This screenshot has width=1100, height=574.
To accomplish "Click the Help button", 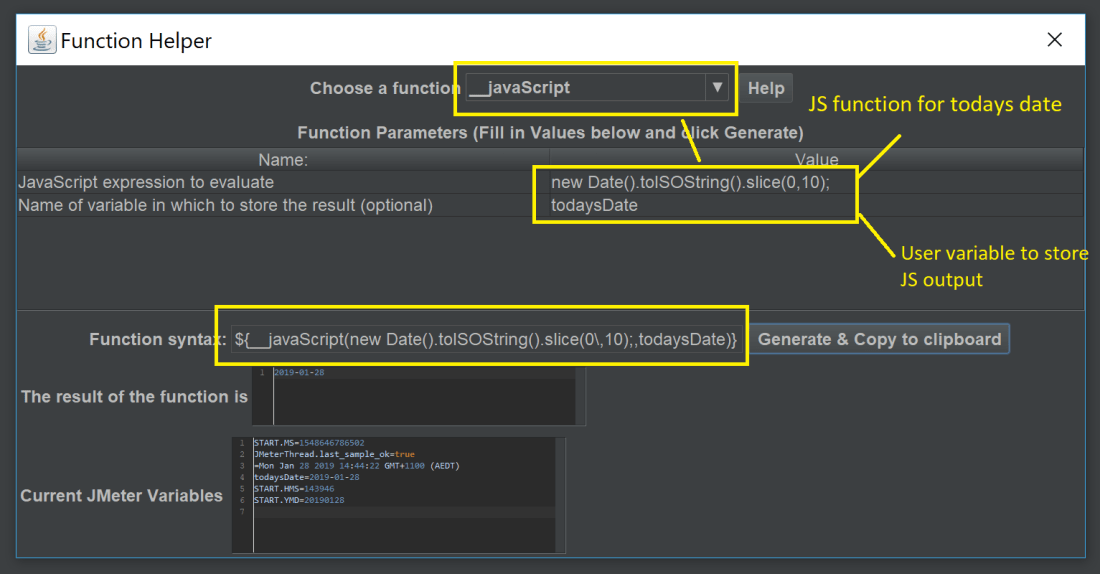I will click(765, 88).
